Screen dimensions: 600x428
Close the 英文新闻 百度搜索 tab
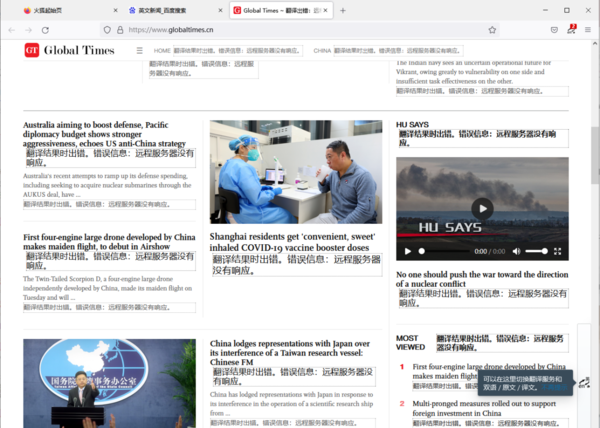tap(220, 10)
